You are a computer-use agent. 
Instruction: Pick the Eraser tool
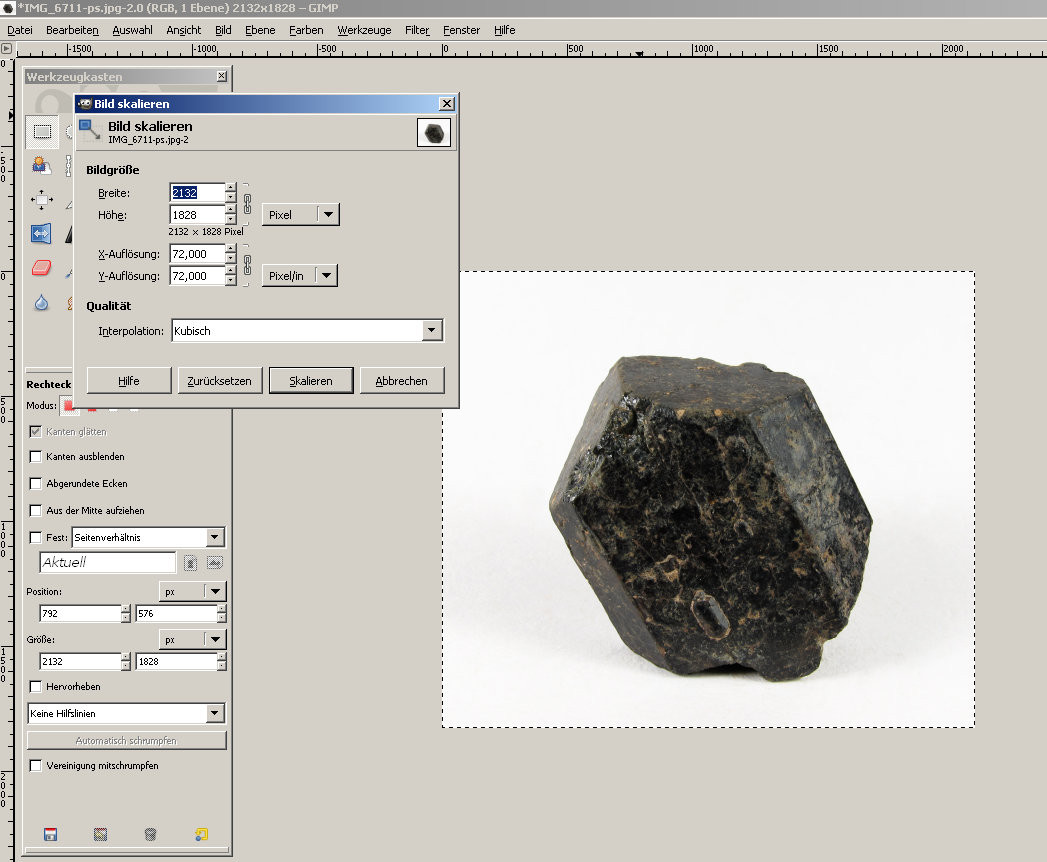click(41, 268)
